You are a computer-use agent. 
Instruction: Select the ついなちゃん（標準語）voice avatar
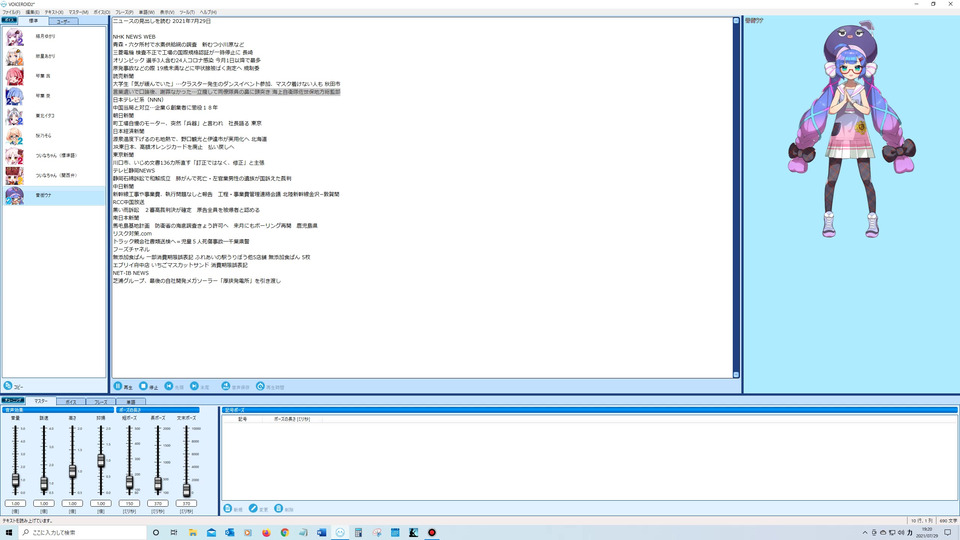(15, 156)
